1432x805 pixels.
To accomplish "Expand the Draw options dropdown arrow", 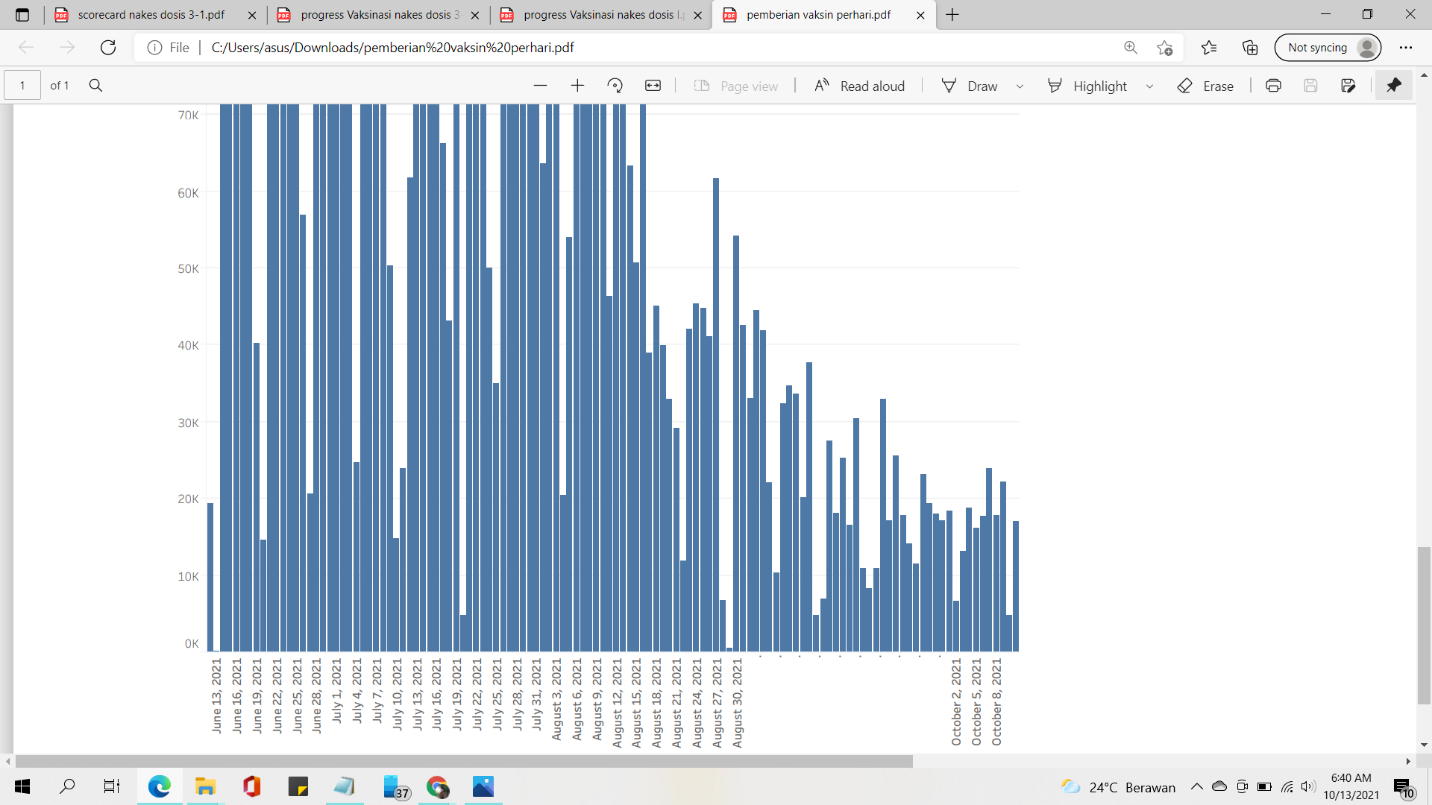I will click(1020, 87).
